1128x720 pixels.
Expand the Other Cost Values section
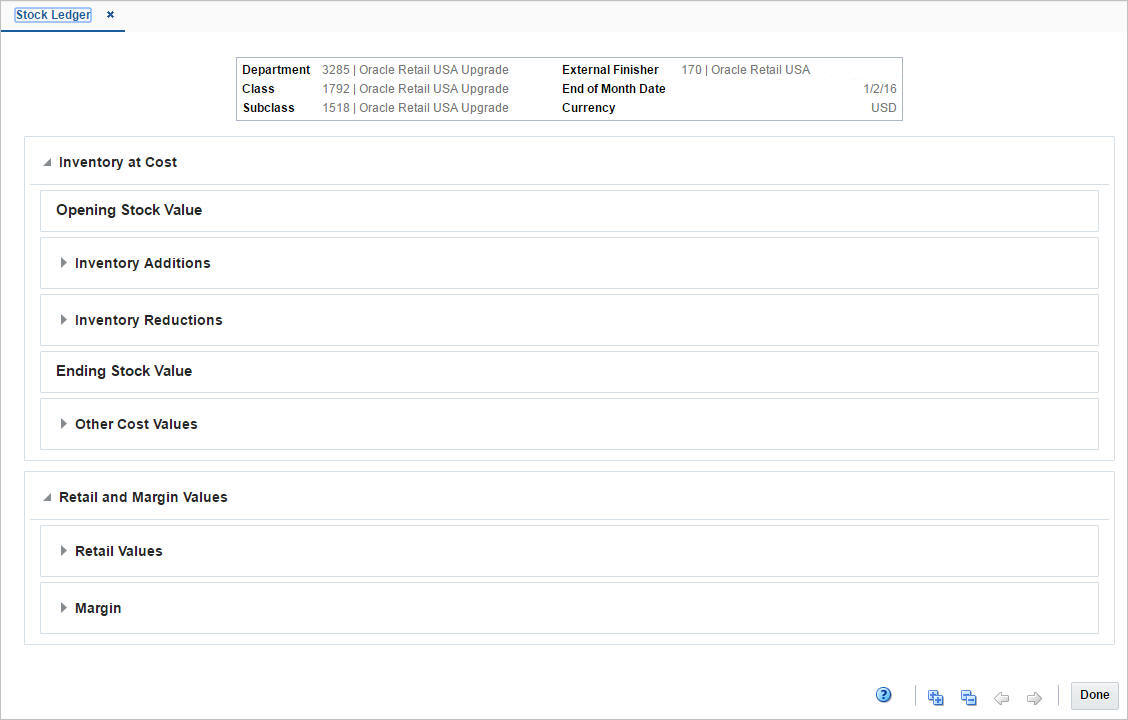point(64,423)
